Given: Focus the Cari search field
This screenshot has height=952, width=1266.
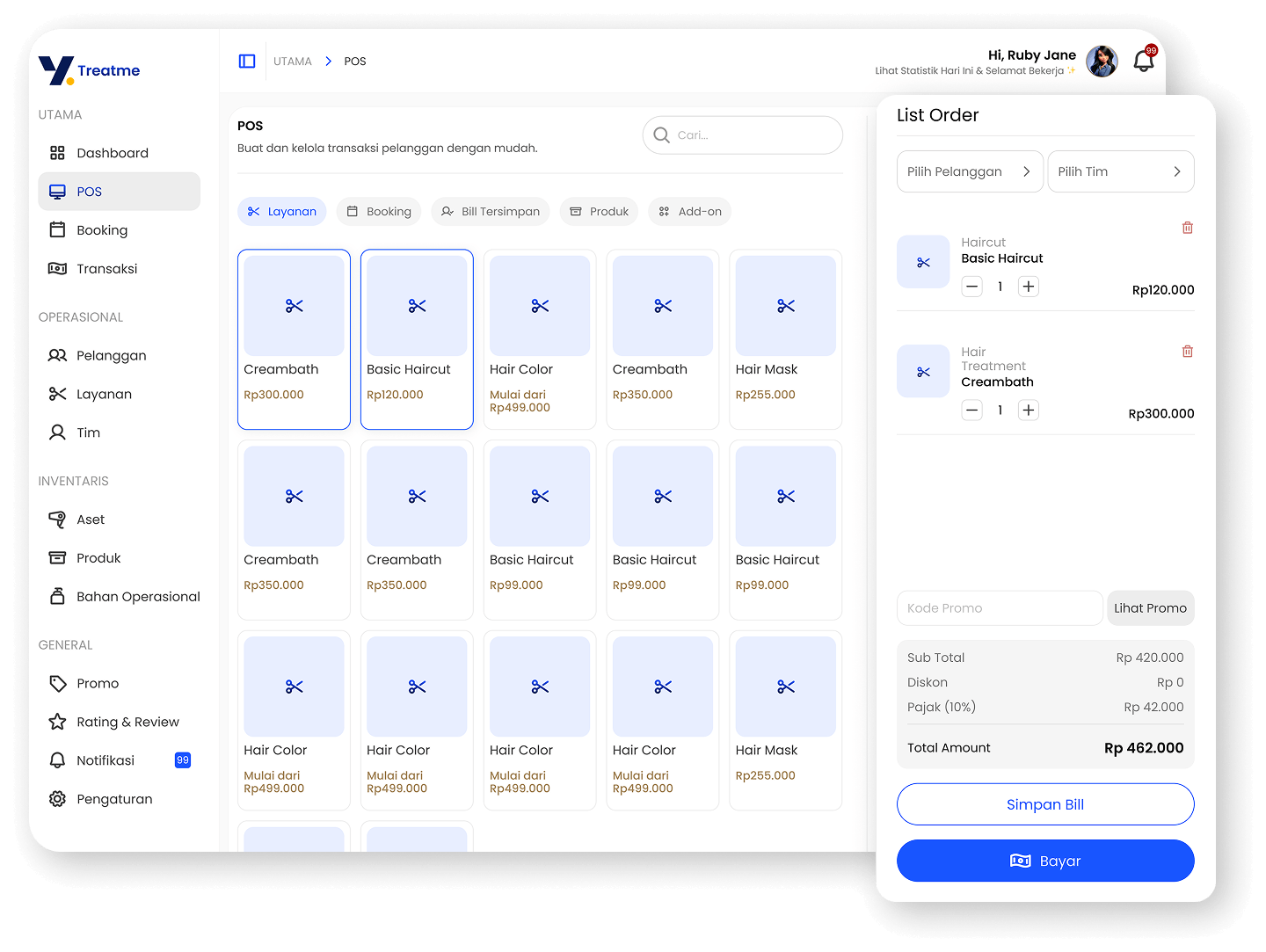Looking at the screenshot, I should pos(743,135).
